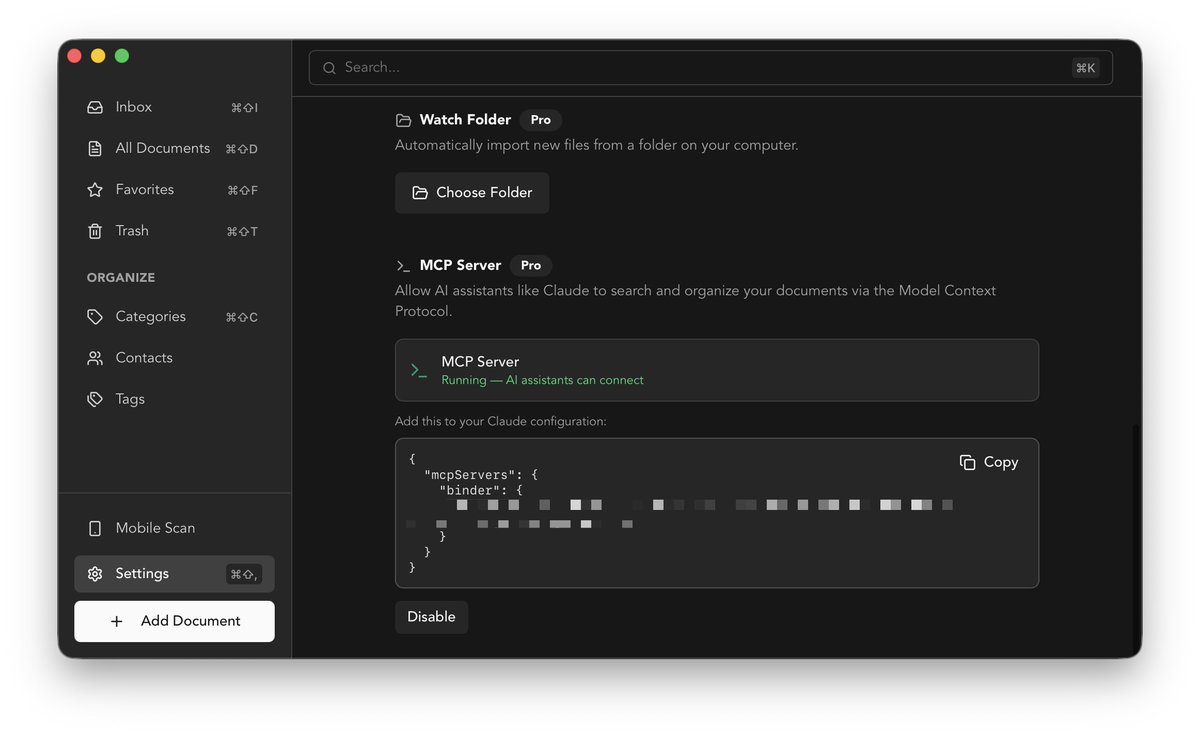This screenshot has height=735, width=1200.
Task: Click the green terminal icon in status card
Action: (x=419, y=370)
